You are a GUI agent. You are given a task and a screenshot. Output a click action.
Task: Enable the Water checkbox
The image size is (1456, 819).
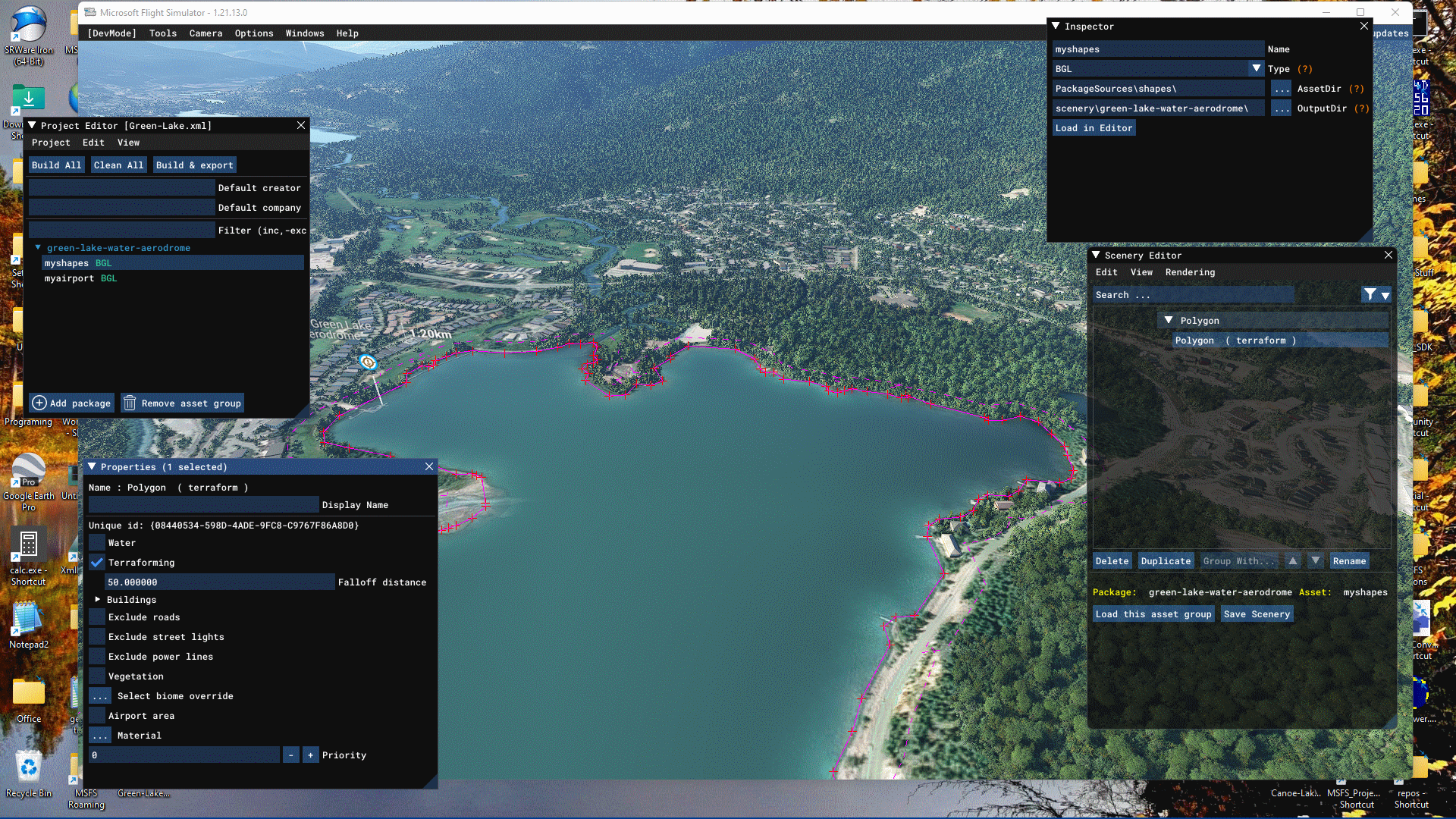tap(97, 543)
